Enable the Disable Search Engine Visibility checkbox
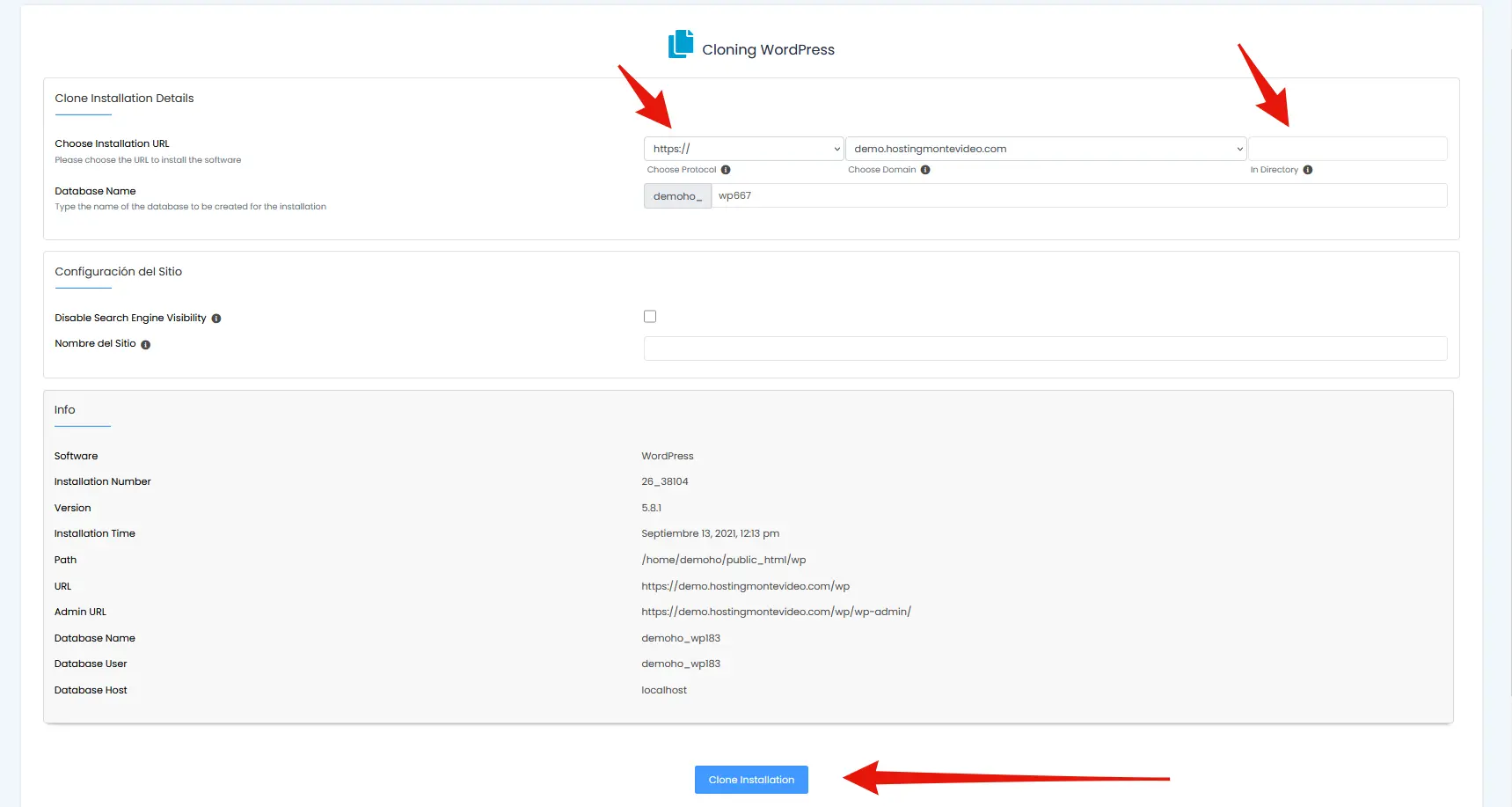 [x=650, y=317]
